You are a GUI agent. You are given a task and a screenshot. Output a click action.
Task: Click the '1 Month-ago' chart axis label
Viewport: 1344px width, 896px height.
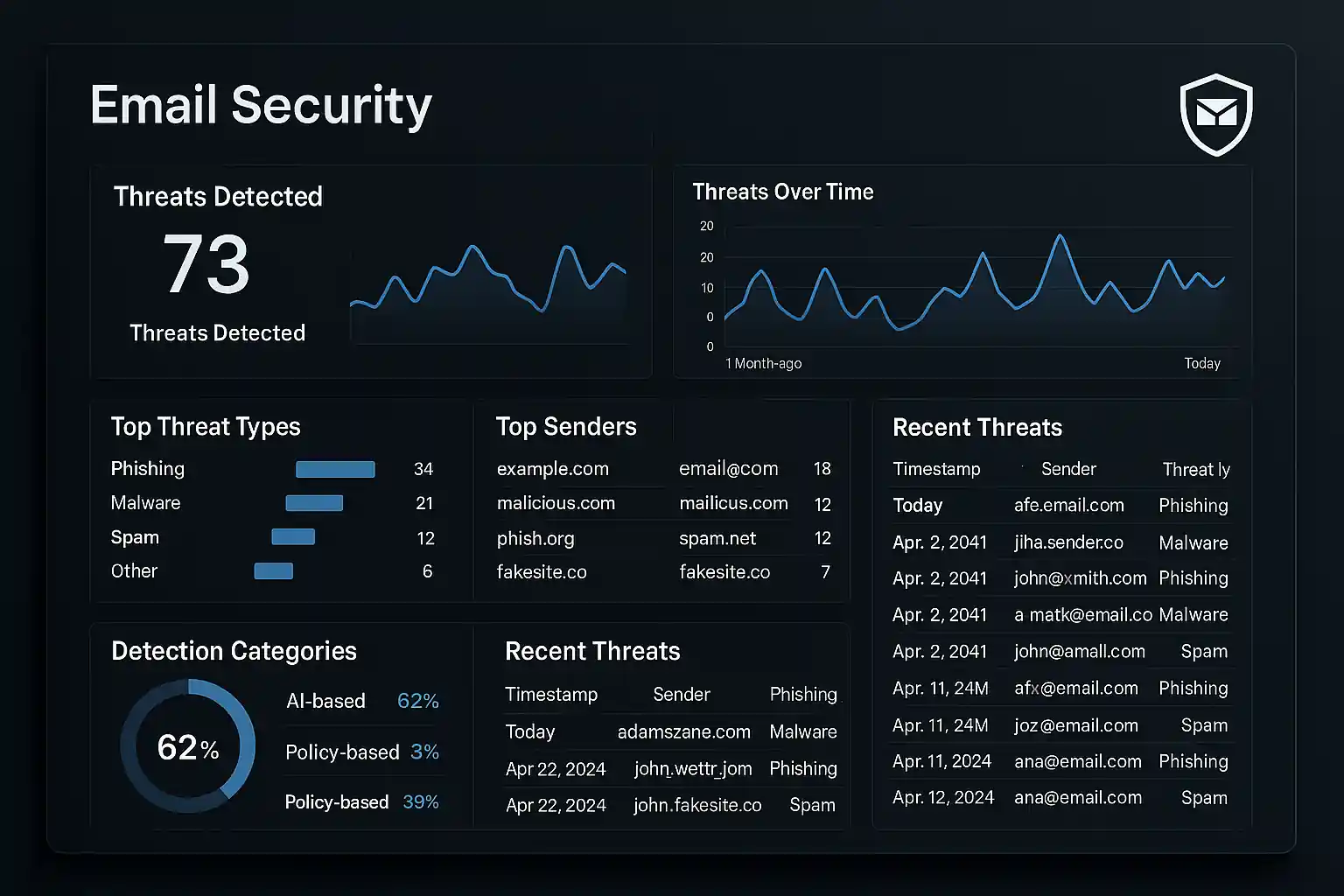click(x=763, y=363)
